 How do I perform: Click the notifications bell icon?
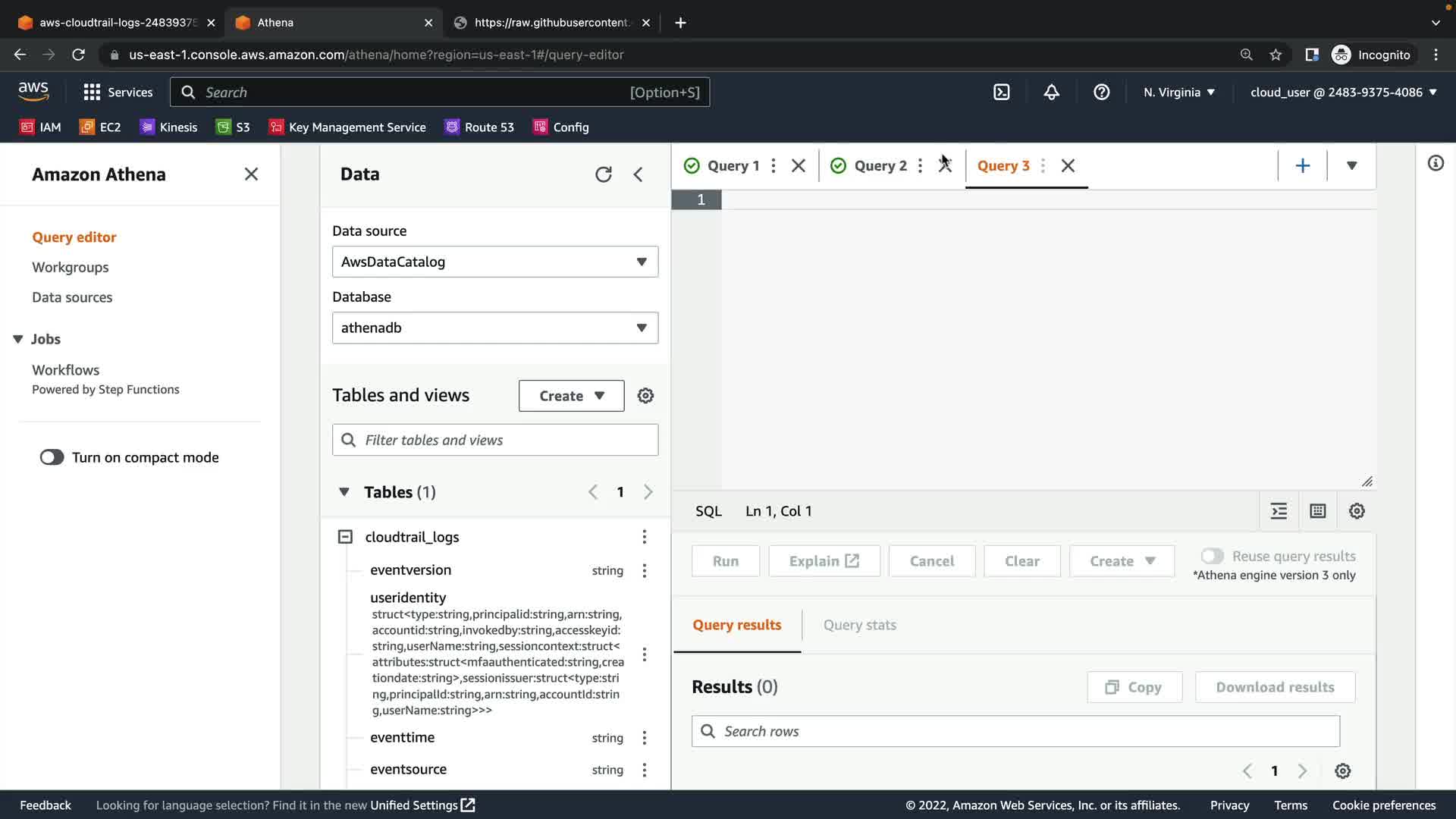click(x=1051, y=93)
